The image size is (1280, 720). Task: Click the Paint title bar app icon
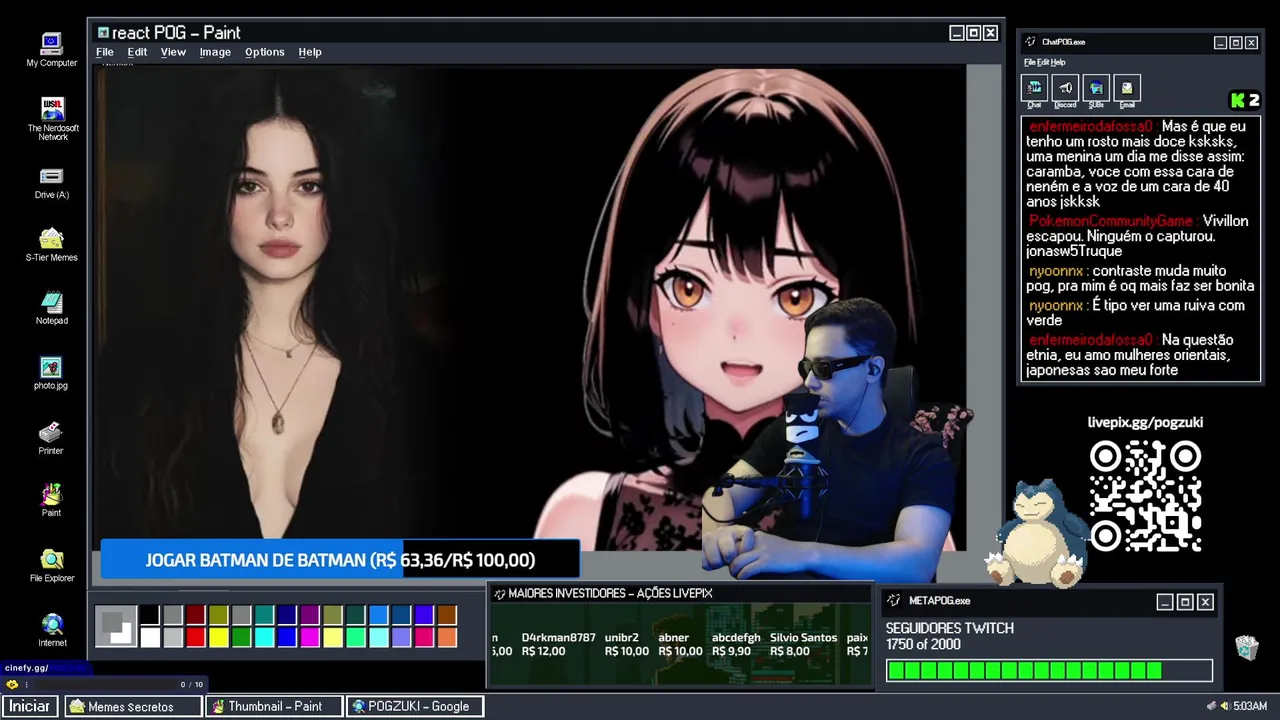(x=103, y=33)
